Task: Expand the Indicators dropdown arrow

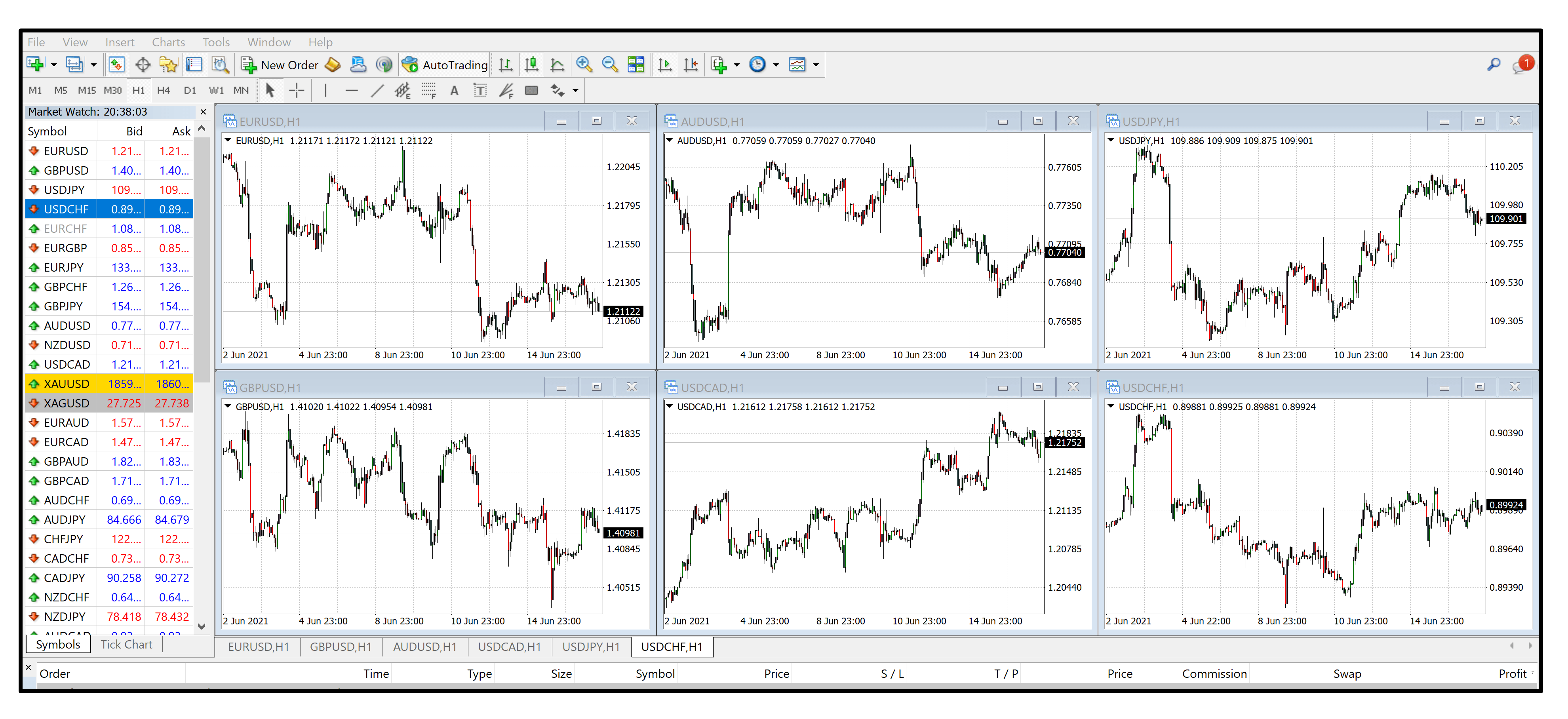Action: [736, 65]
